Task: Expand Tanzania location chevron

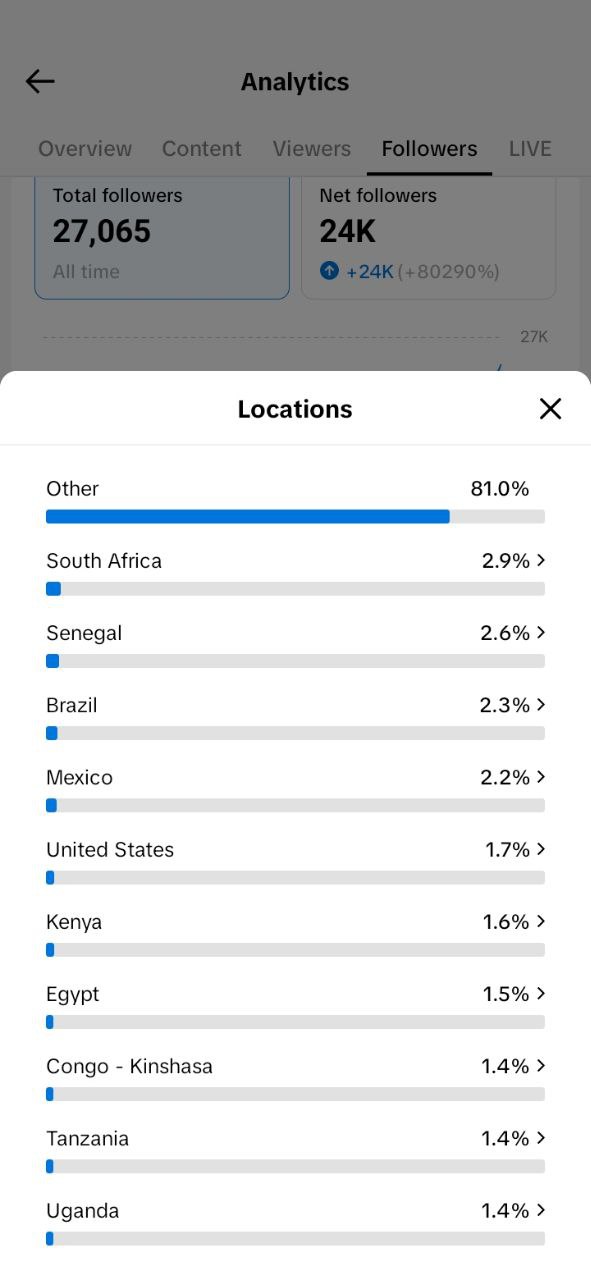Action: (x=541, y=1137)
